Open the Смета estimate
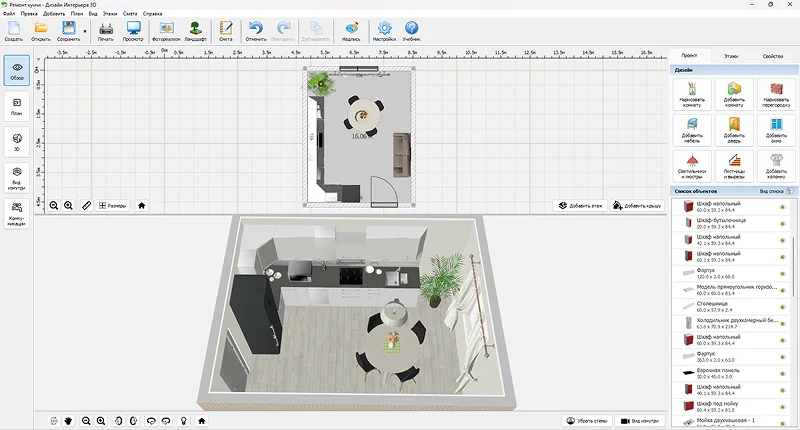The height and width of the screenshot is (430, 800). pyautogui.click(x=226, y=31)
